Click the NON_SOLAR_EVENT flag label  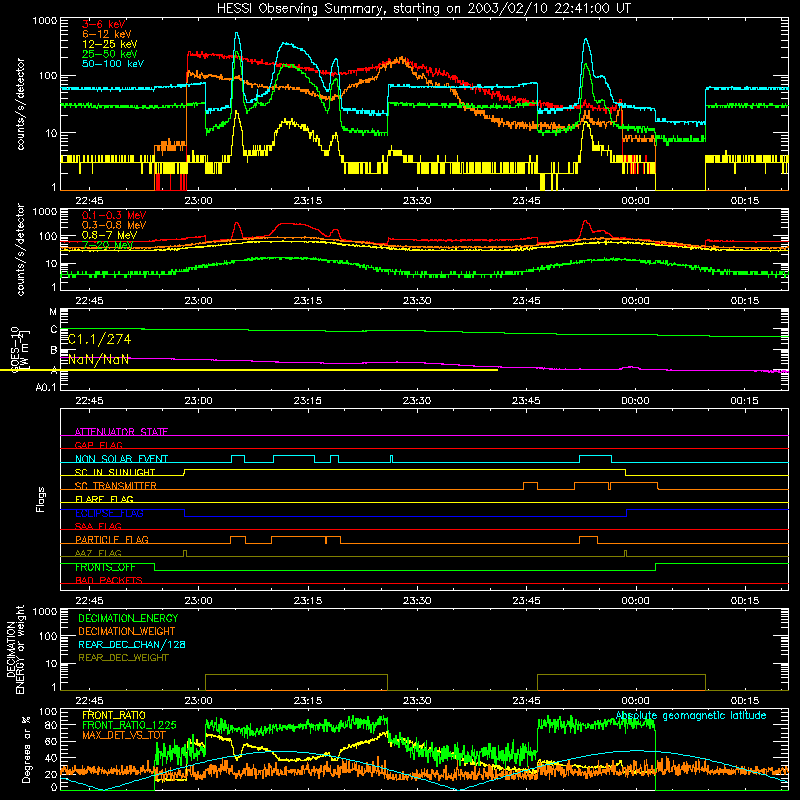[x=121, y=459]
